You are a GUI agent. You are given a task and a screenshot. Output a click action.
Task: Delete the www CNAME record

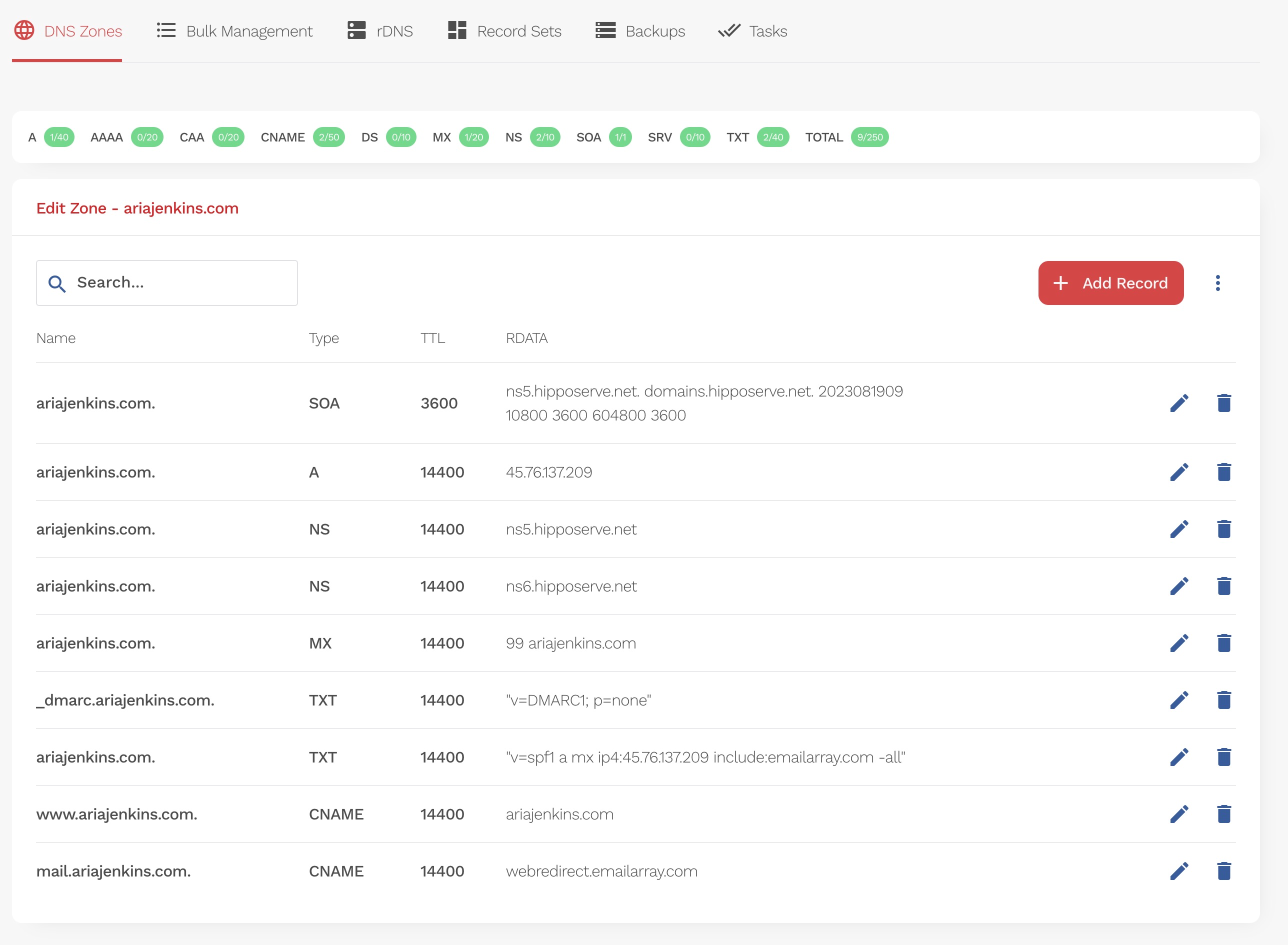(1223, 814)
